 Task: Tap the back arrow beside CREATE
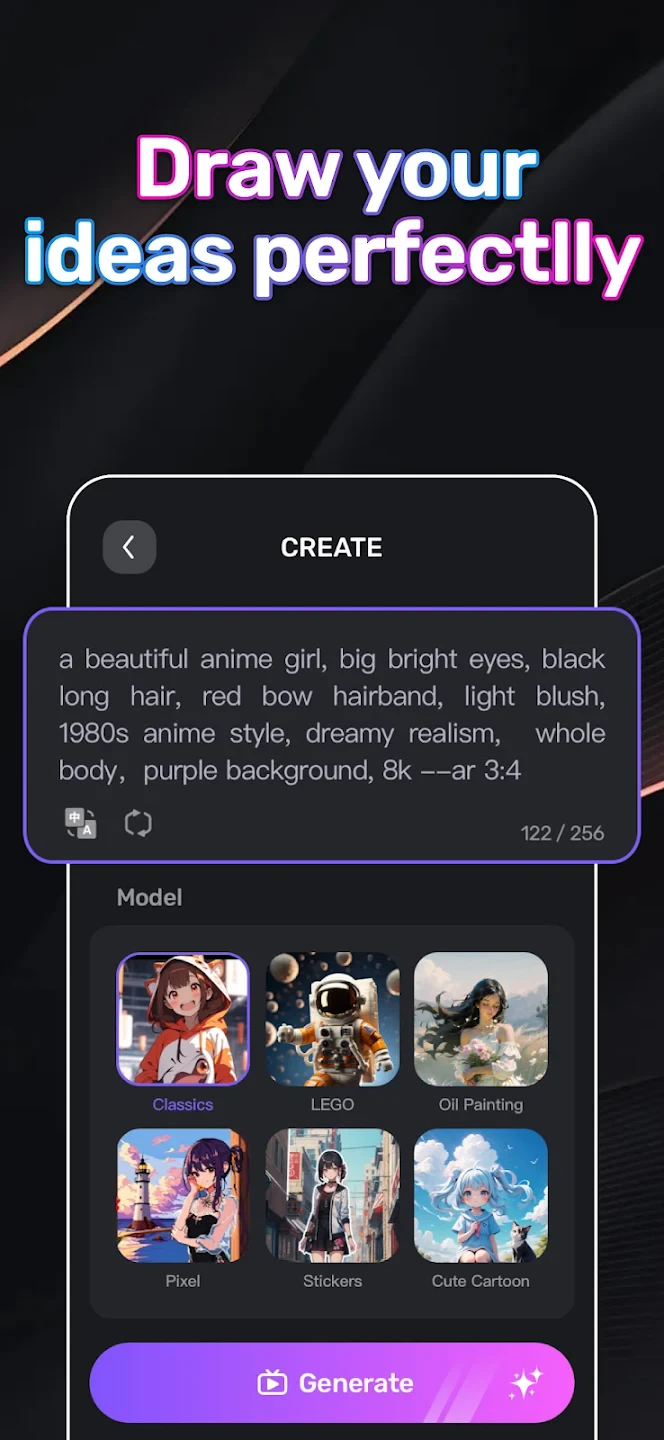pos(129,547)
